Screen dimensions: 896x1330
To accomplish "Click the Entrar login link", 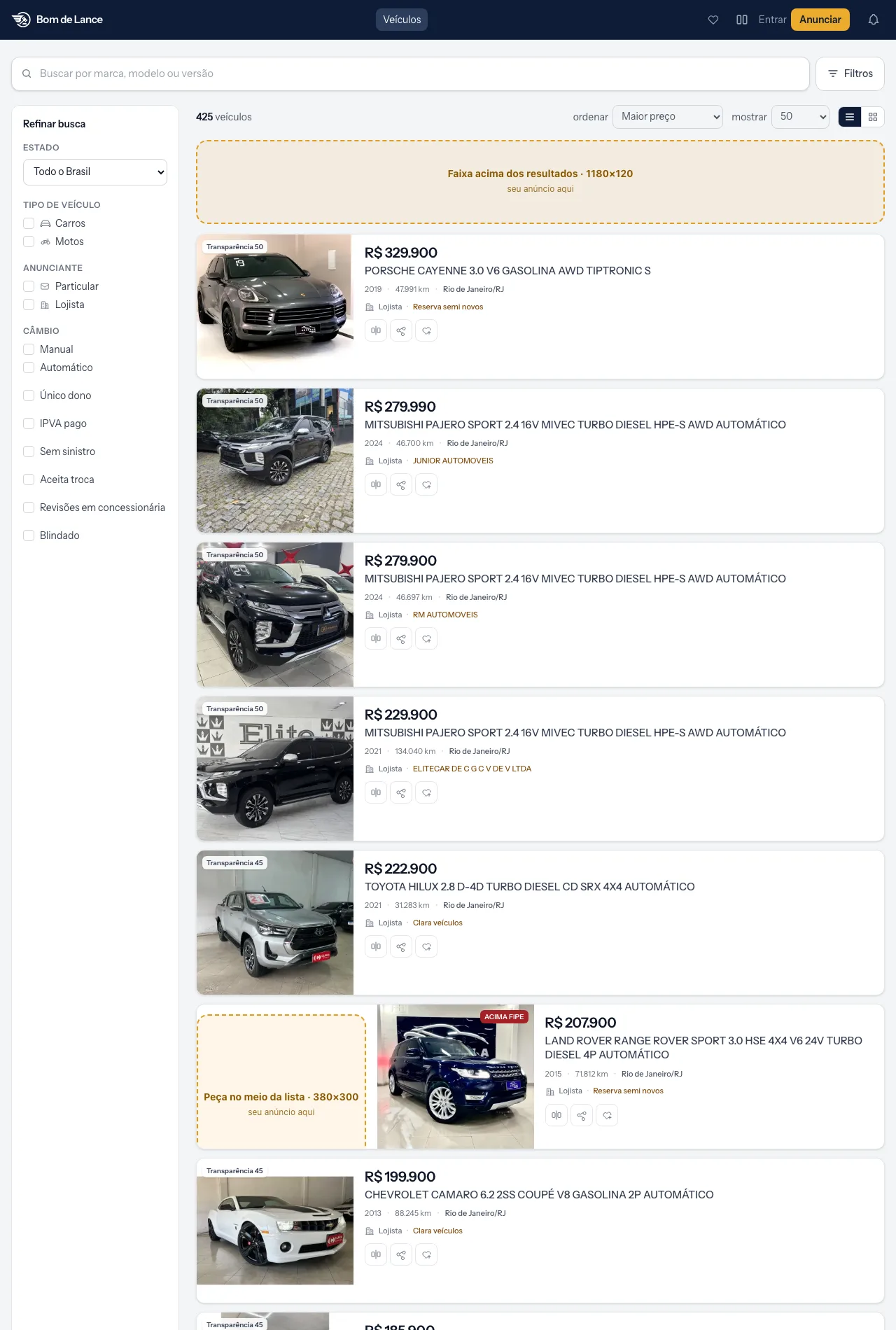I will (x=772, y=20).
